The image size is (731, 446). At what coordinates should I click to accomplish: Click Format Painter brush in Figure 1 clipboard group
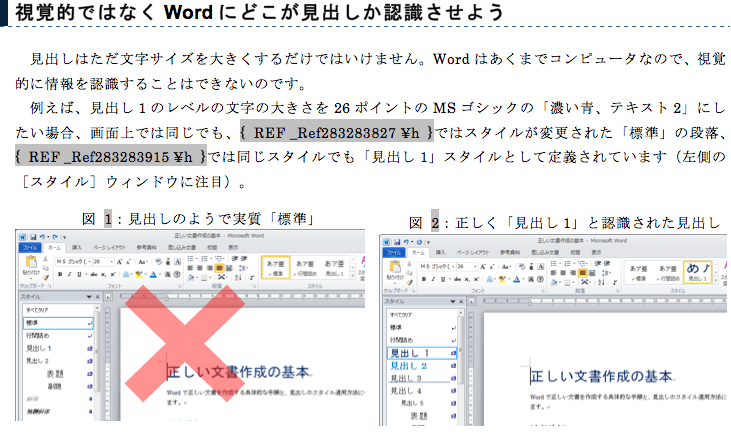click(46, 277)
